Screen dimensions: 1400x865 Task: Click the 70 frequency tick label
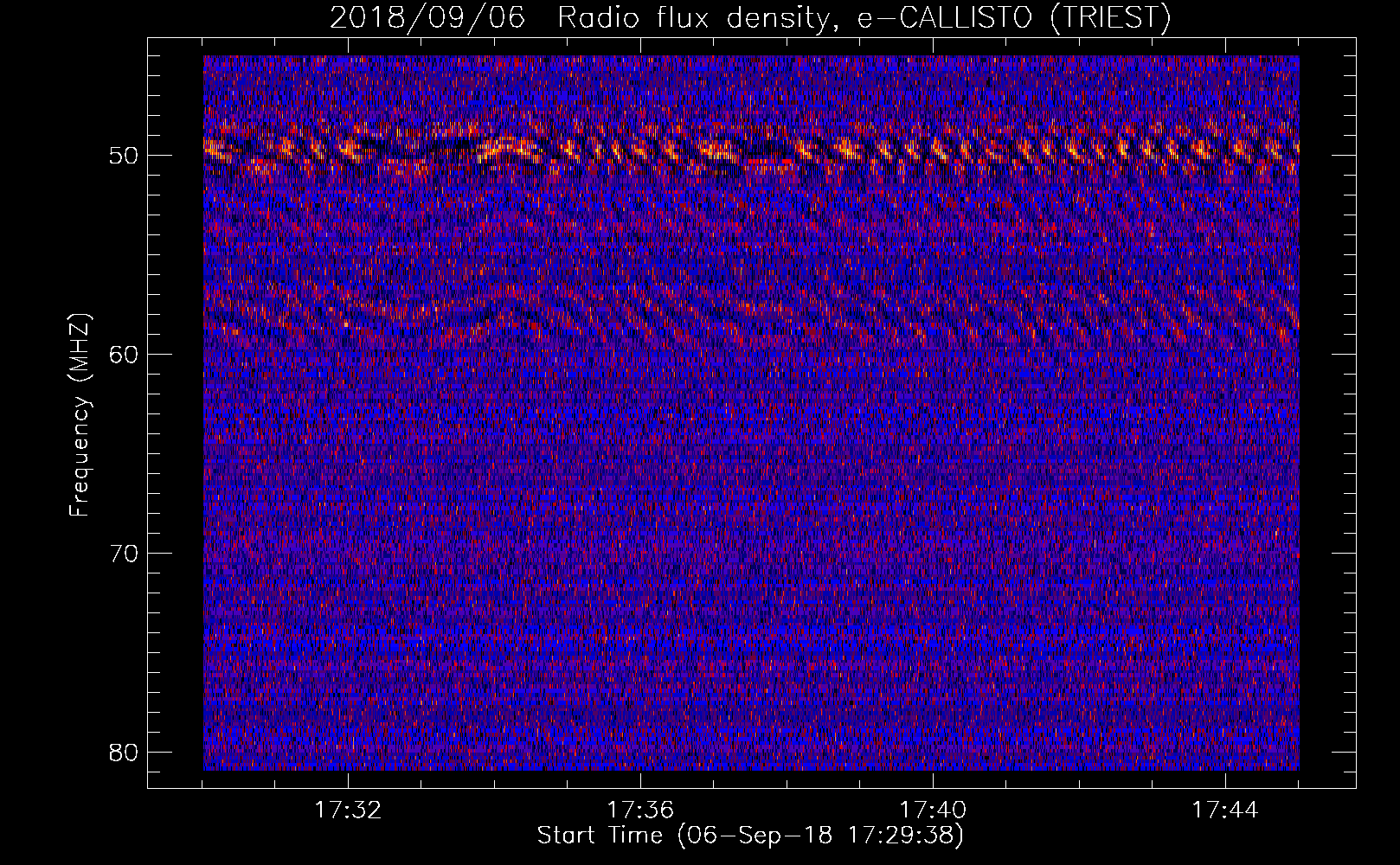tap(124, 553)
